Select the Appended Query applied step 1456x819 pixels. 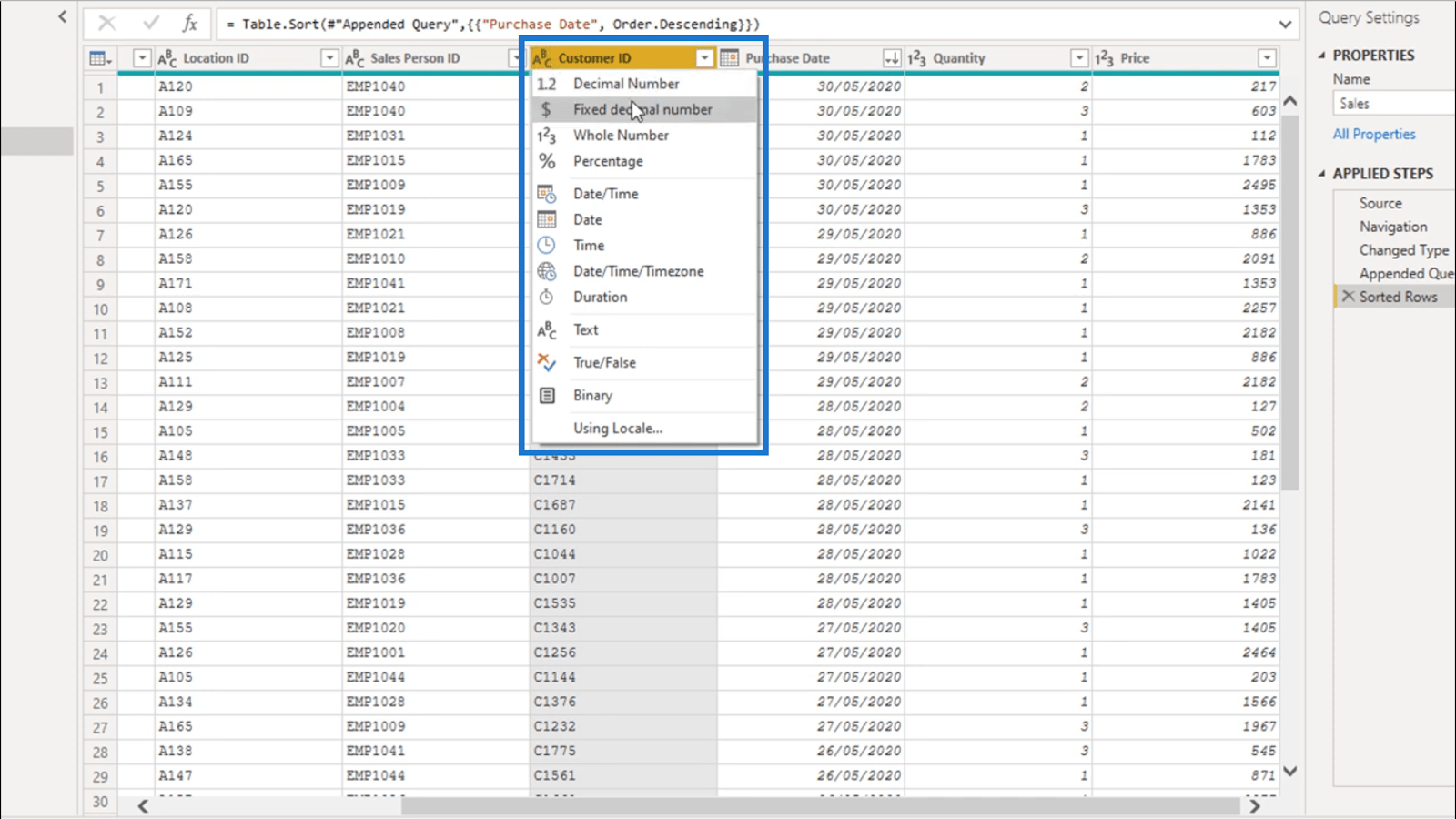pyautogui.click(x=1407, y=273)
